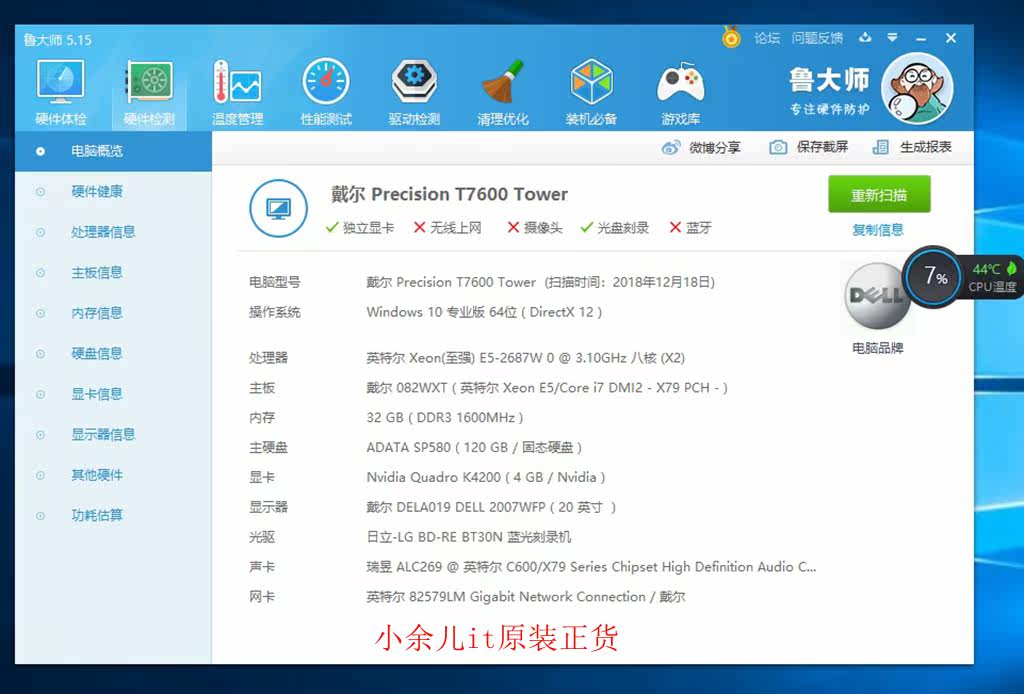1024x694 pixels.
Task: Select the 硬件检测 hardware detection icon
Action: click(150, 91)
